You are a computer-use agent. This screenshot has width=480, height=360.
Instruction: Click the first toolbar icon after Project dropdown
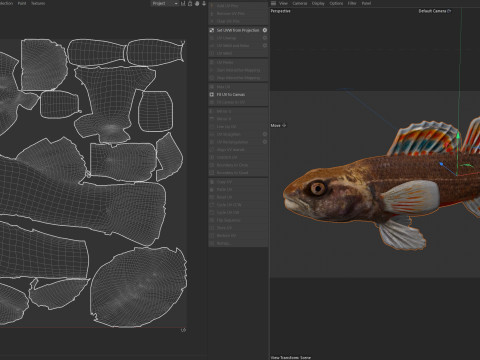tap(183, 3)
